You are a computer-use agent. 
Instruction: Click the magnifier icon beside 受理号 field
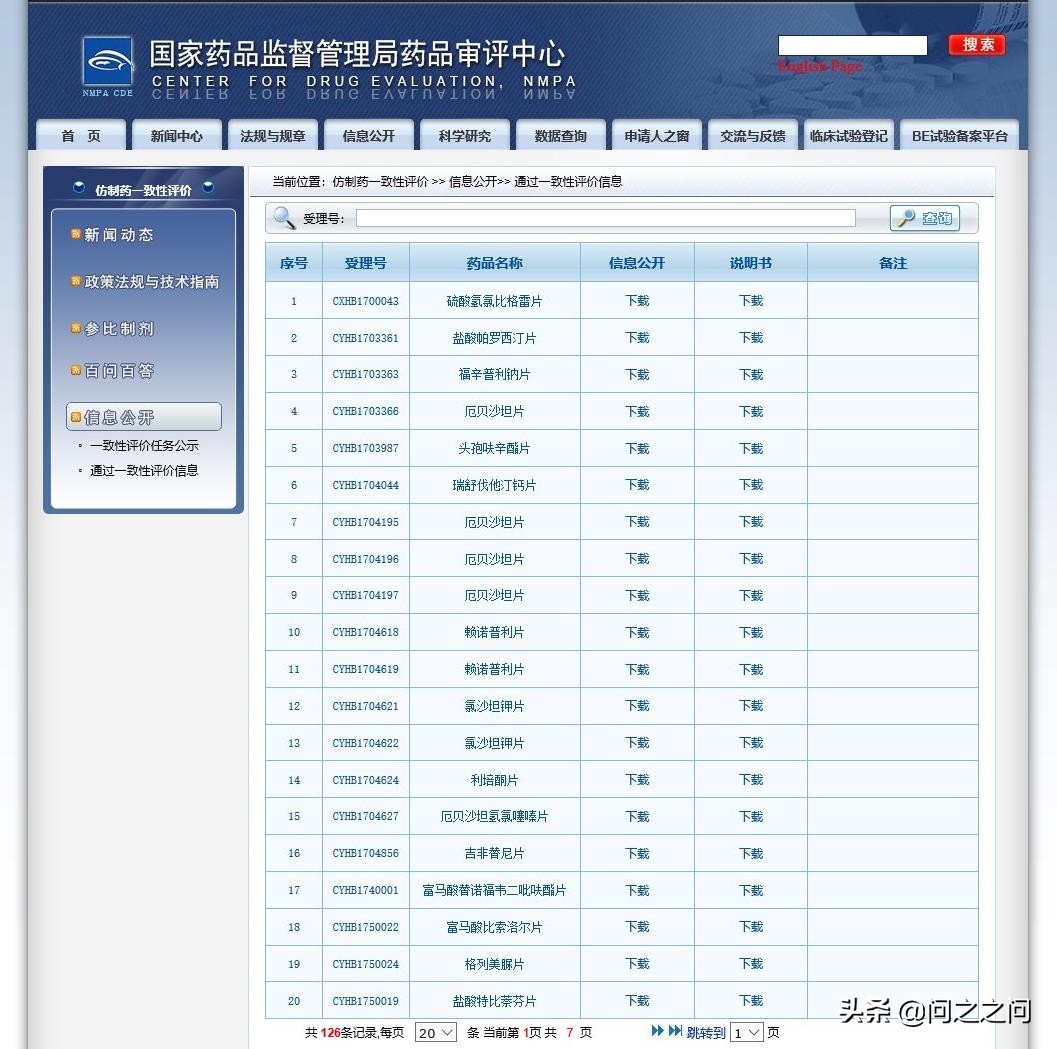283,216
